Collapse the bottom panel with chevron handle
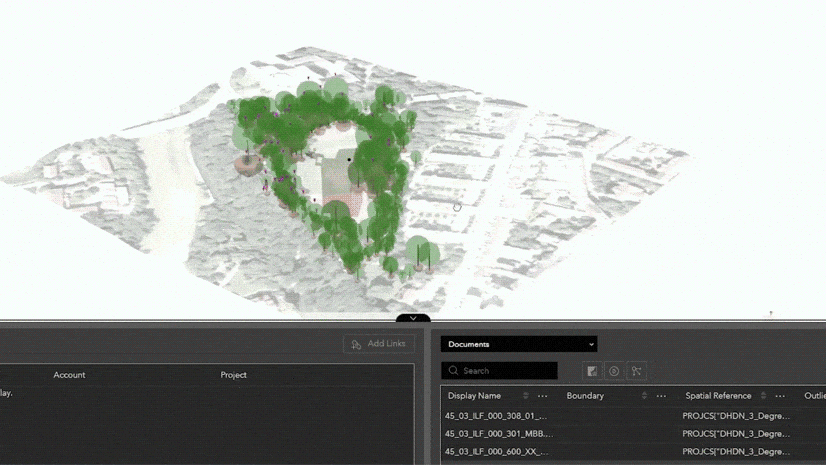826x465 pixels. (413, 318)
